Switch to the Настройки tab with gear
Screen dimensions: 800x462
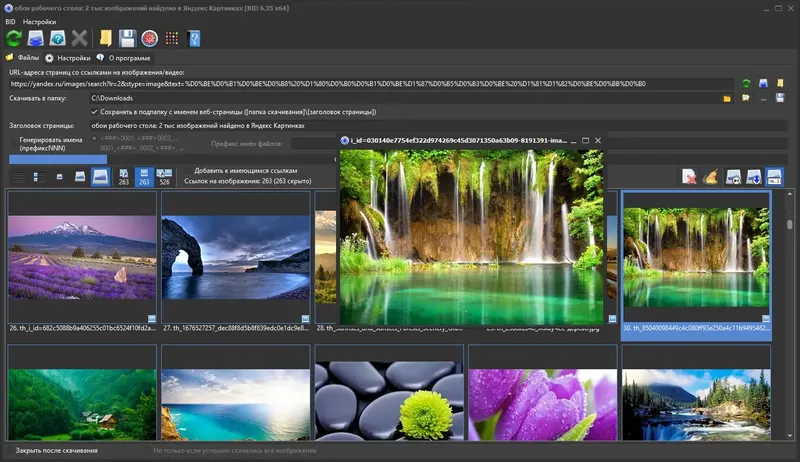point(68,58)
